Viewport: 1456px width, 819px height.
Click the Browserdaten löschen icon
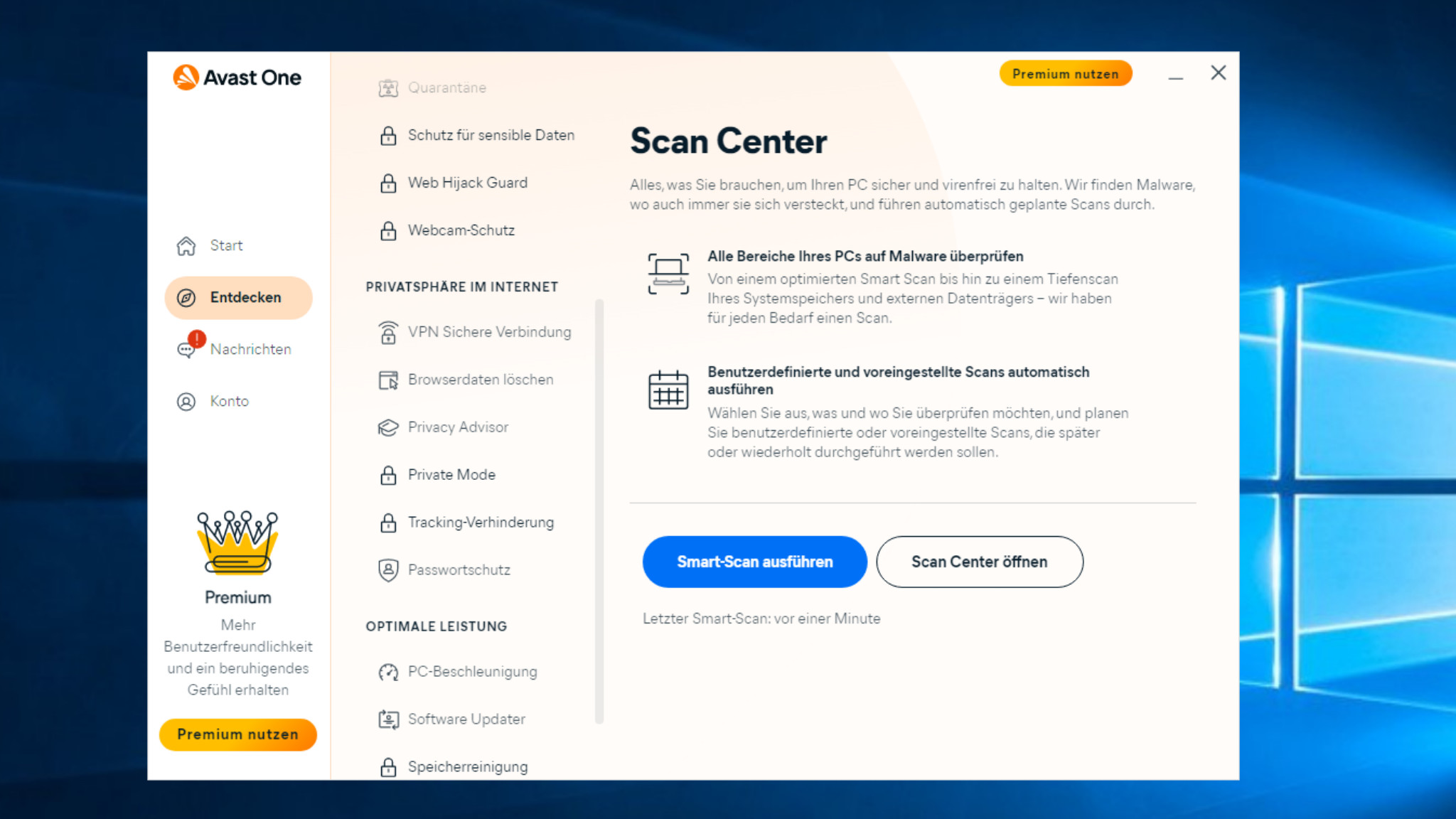[x=387, y=379]
